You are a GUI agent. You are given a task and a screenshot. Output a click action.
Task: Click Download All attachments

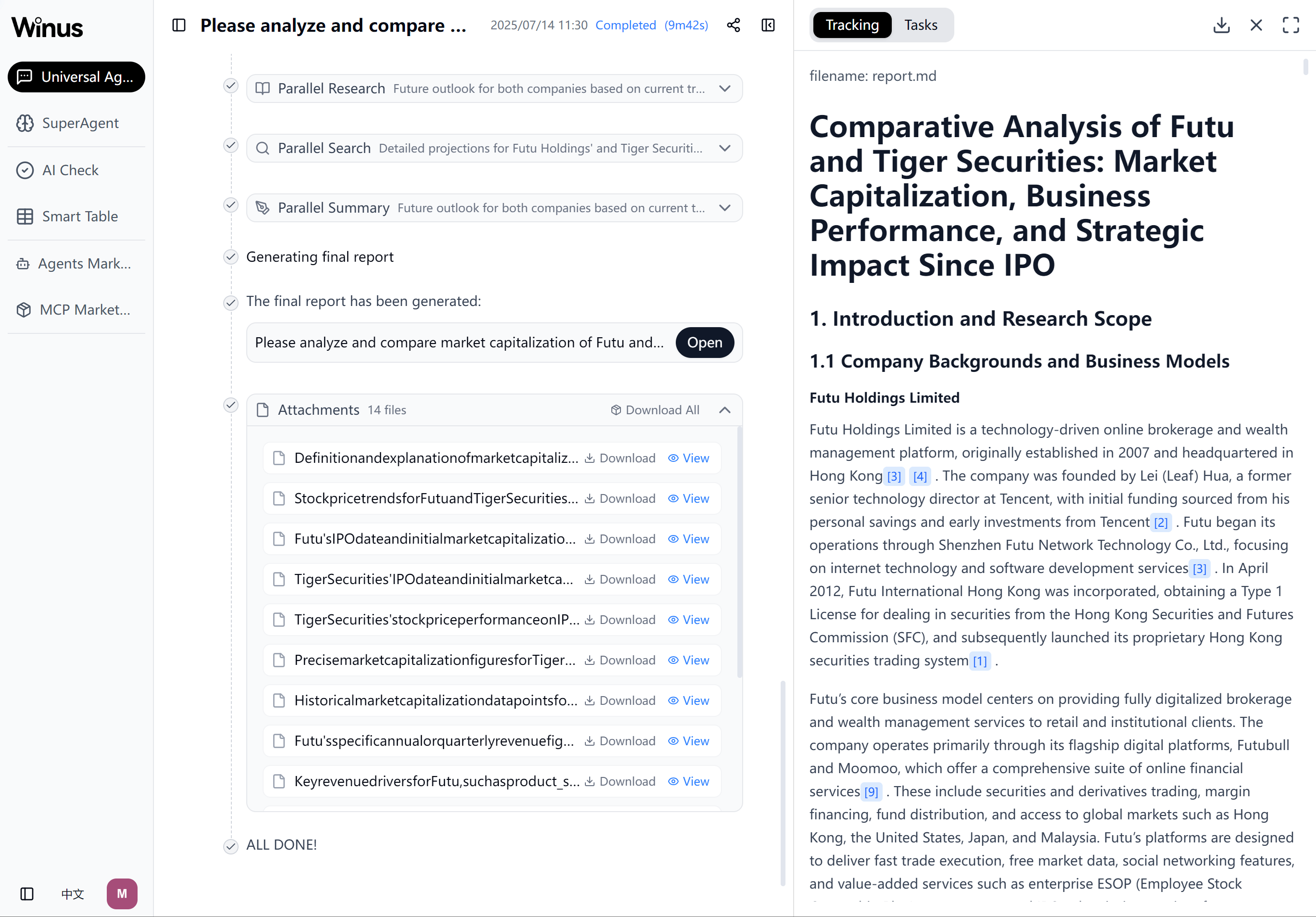pos(655,410)
